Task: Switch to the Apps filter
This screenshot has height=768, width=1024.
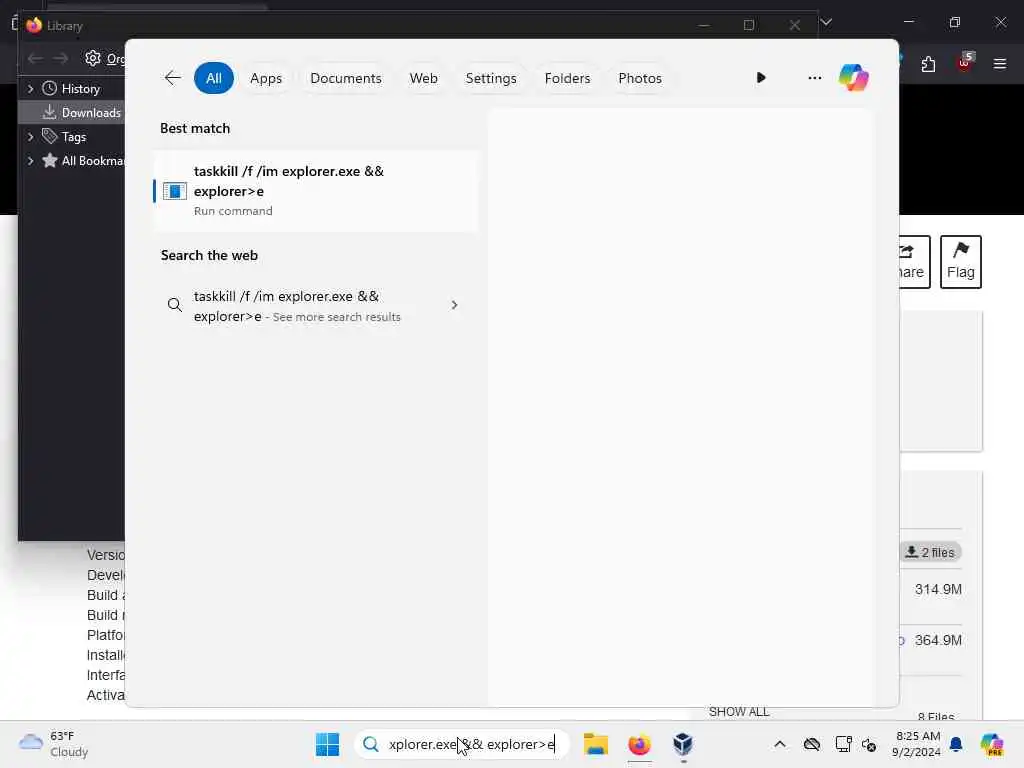Action: point(266,78)
